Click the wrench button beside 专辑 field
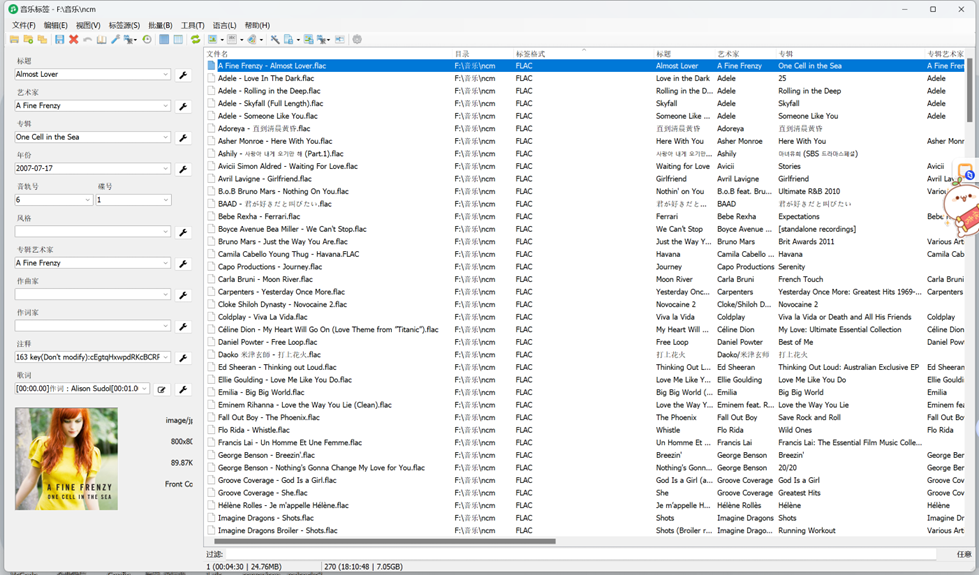 click(x=183, y=138)
